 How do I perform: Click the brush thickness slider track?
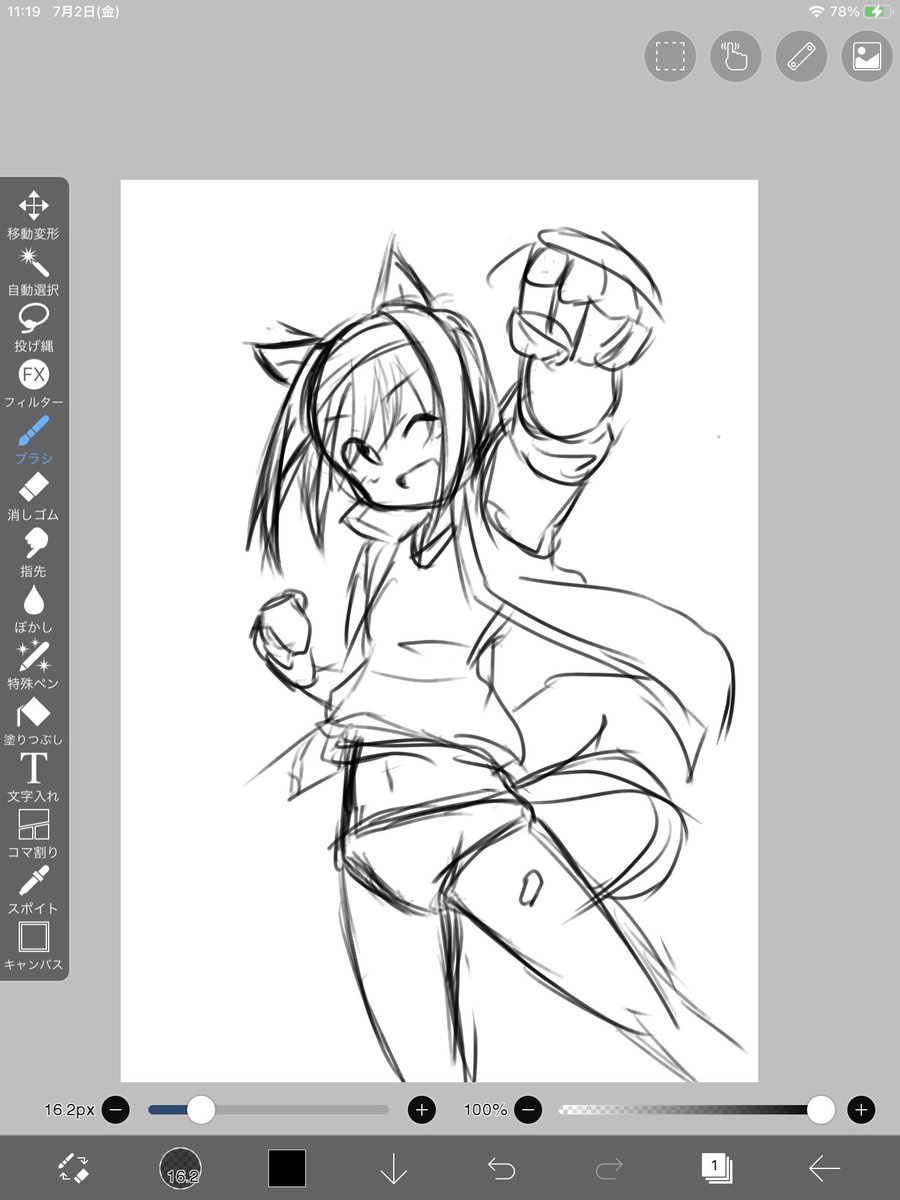click(x=268, y=1109)
